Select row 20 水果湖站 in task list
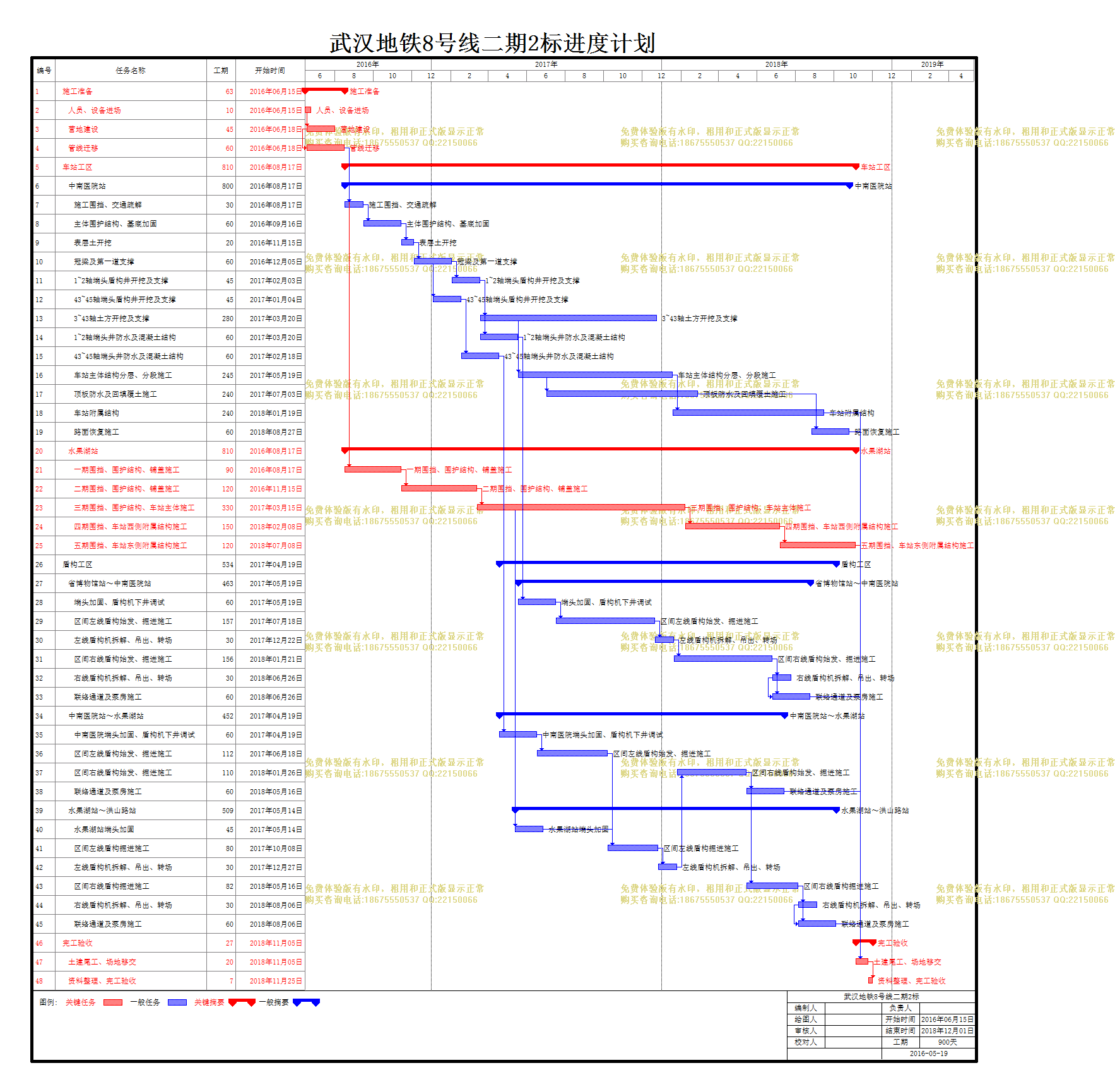The width and height of the screenshot is (1115, 1092). [x=83, y=451]
